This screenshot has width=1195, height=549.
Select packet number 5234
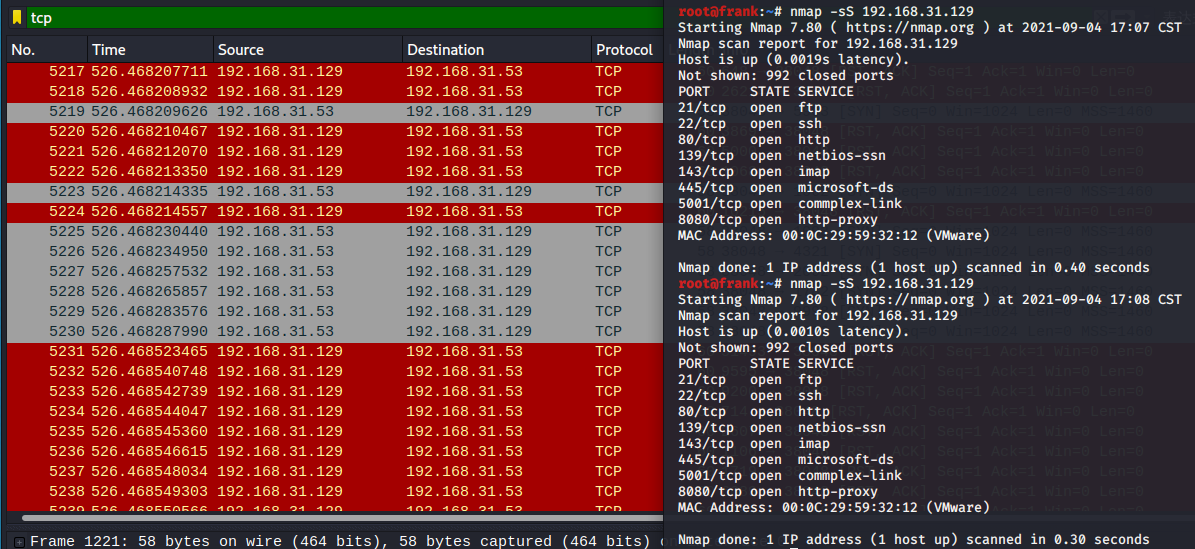335,412
